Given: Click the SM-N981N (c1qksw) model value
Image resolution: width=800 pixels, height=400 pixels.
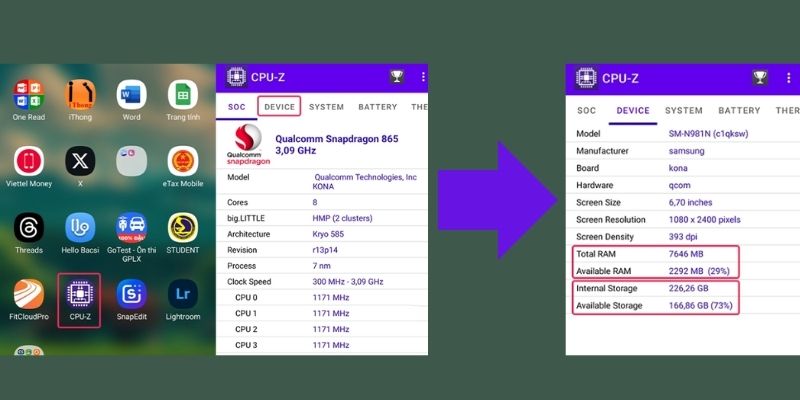Looking at the screenshot, I should coord(709,134).
